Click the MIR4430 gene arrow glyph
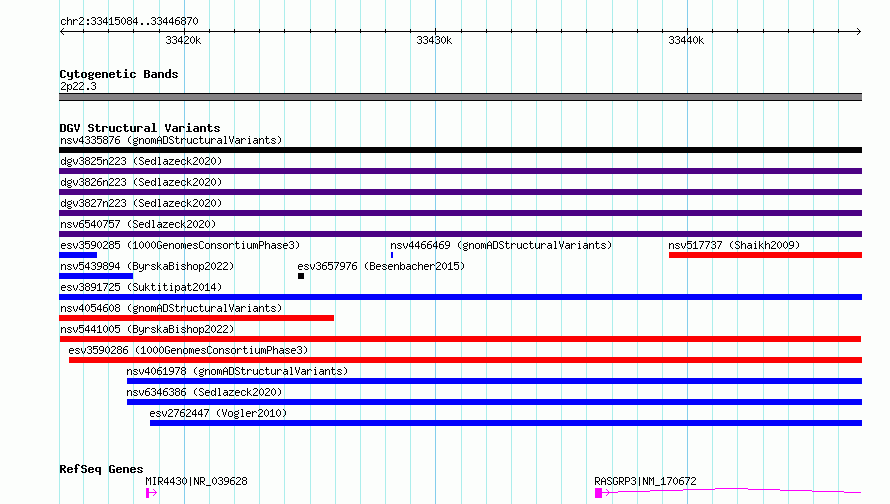This screenshot has height=504, width=890. (152, 493)
